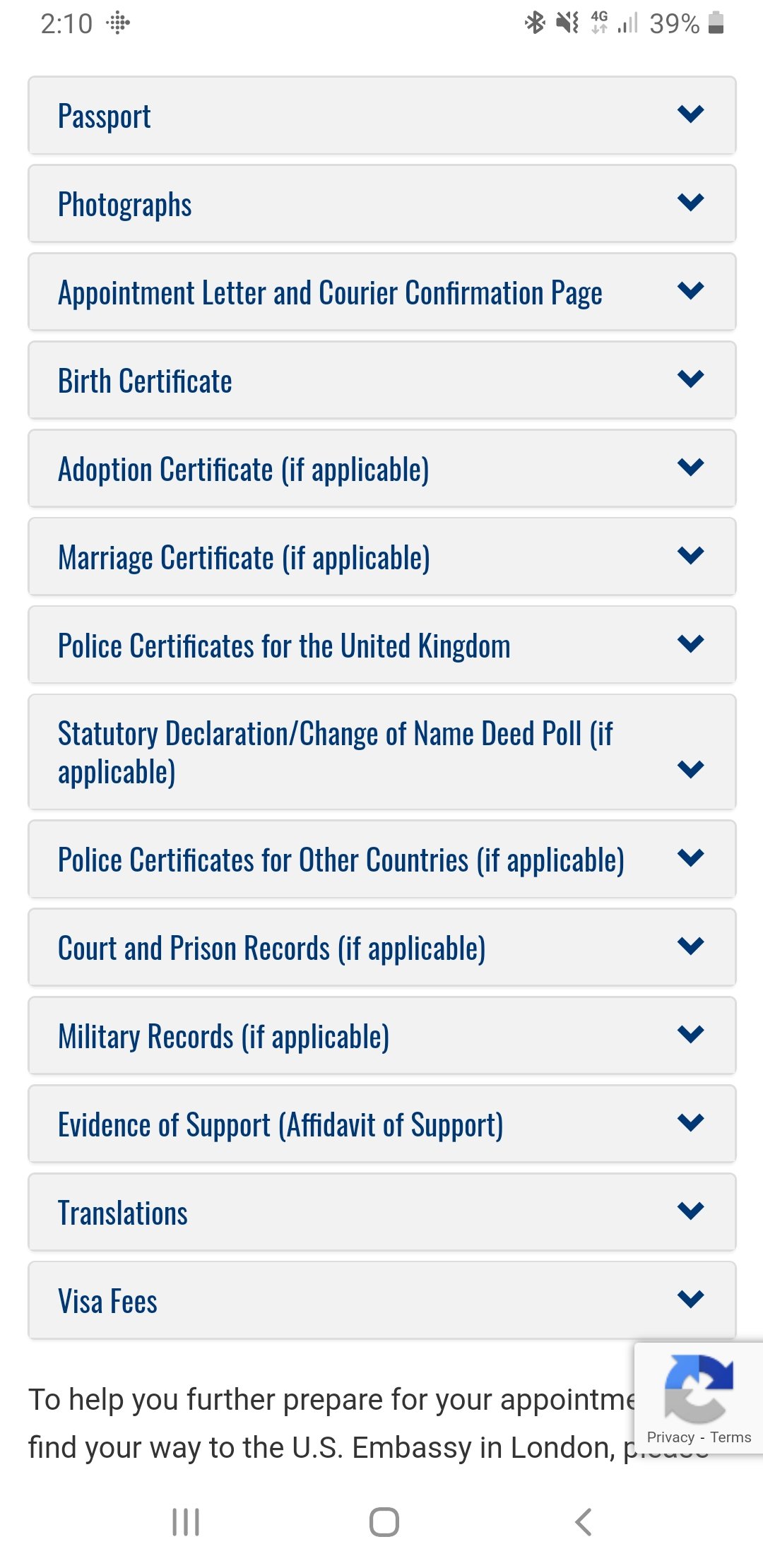Viewport: 763px width, 1568px height.
Task: Tap the Fitbit dots notification icon
Action: click(x=118, y=24)
